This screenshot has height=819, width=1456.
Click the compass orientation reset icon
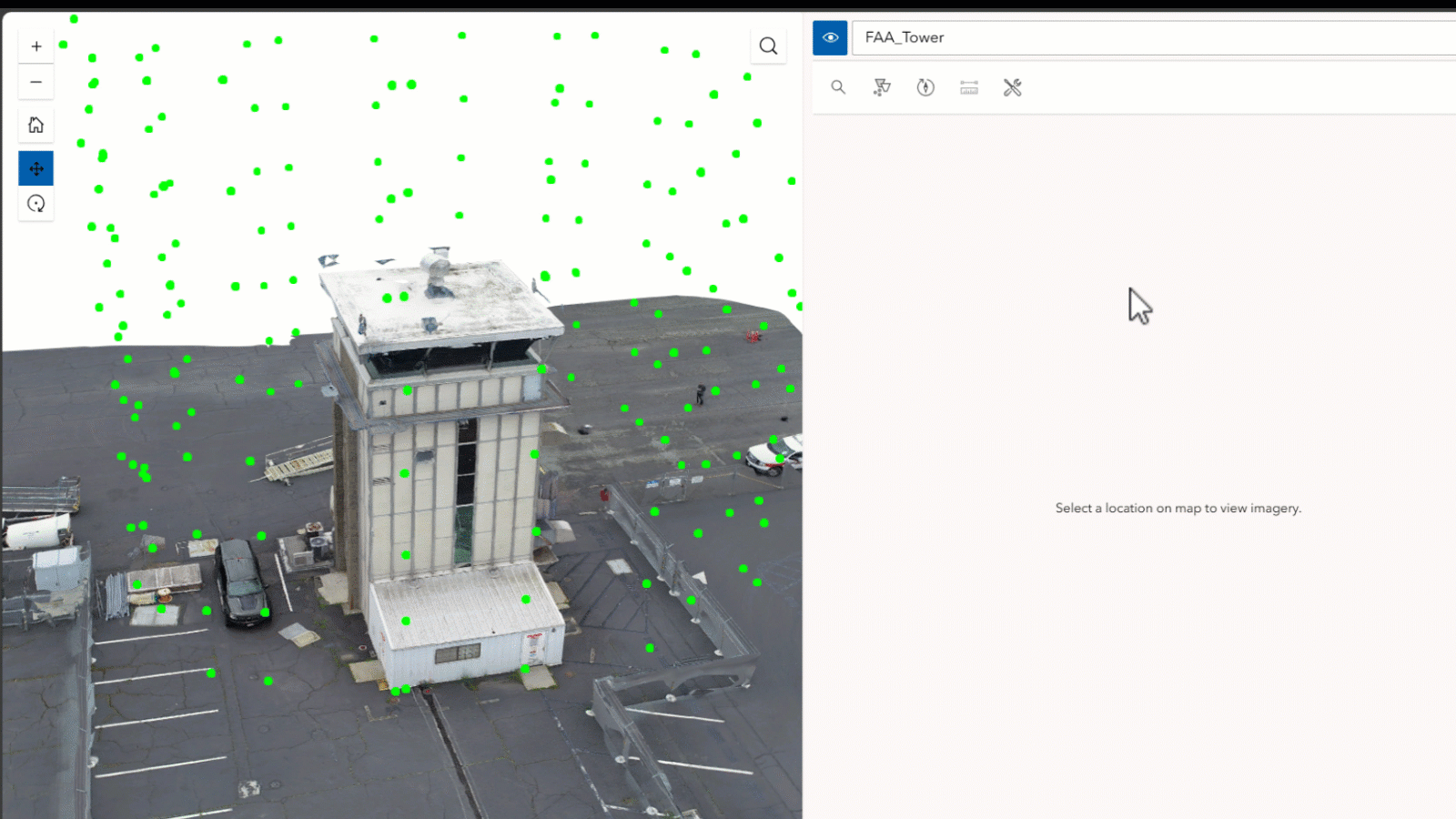pyautogui.click(x=925, y=87)
